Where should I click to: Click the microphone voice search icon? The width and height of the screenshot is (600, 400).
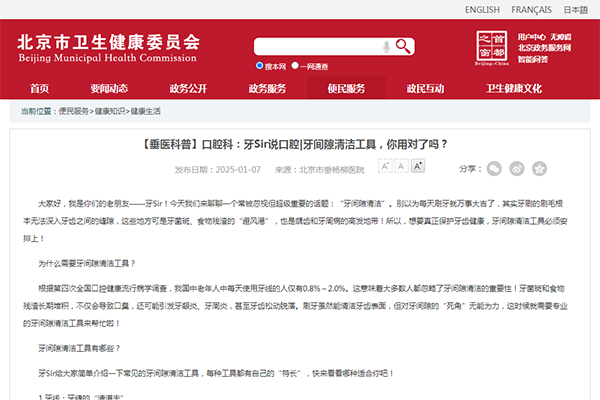point(387,47)
